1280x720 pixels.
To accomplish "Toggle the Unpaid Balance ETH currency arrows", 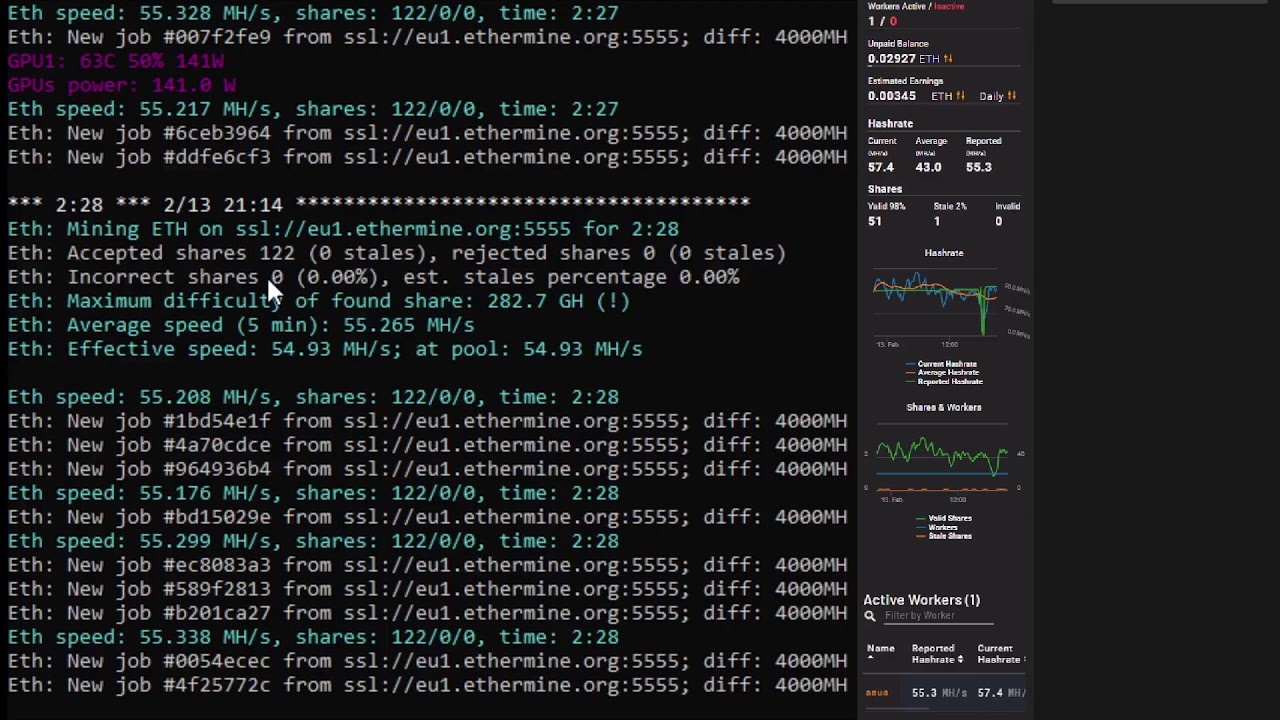I will point(948,59).
